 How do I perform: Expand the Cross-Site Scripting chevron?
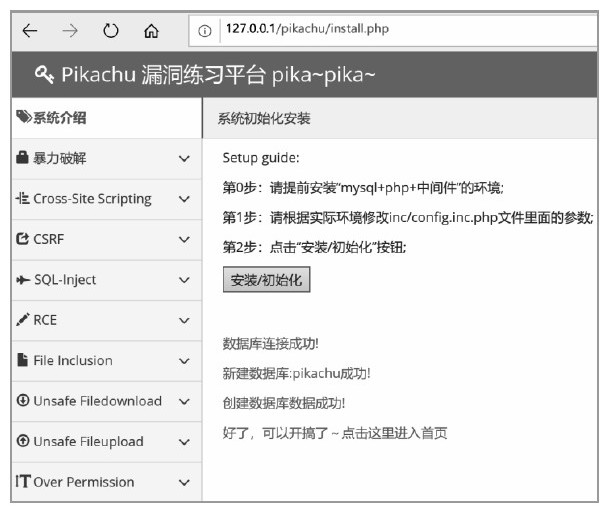[184, 199]
